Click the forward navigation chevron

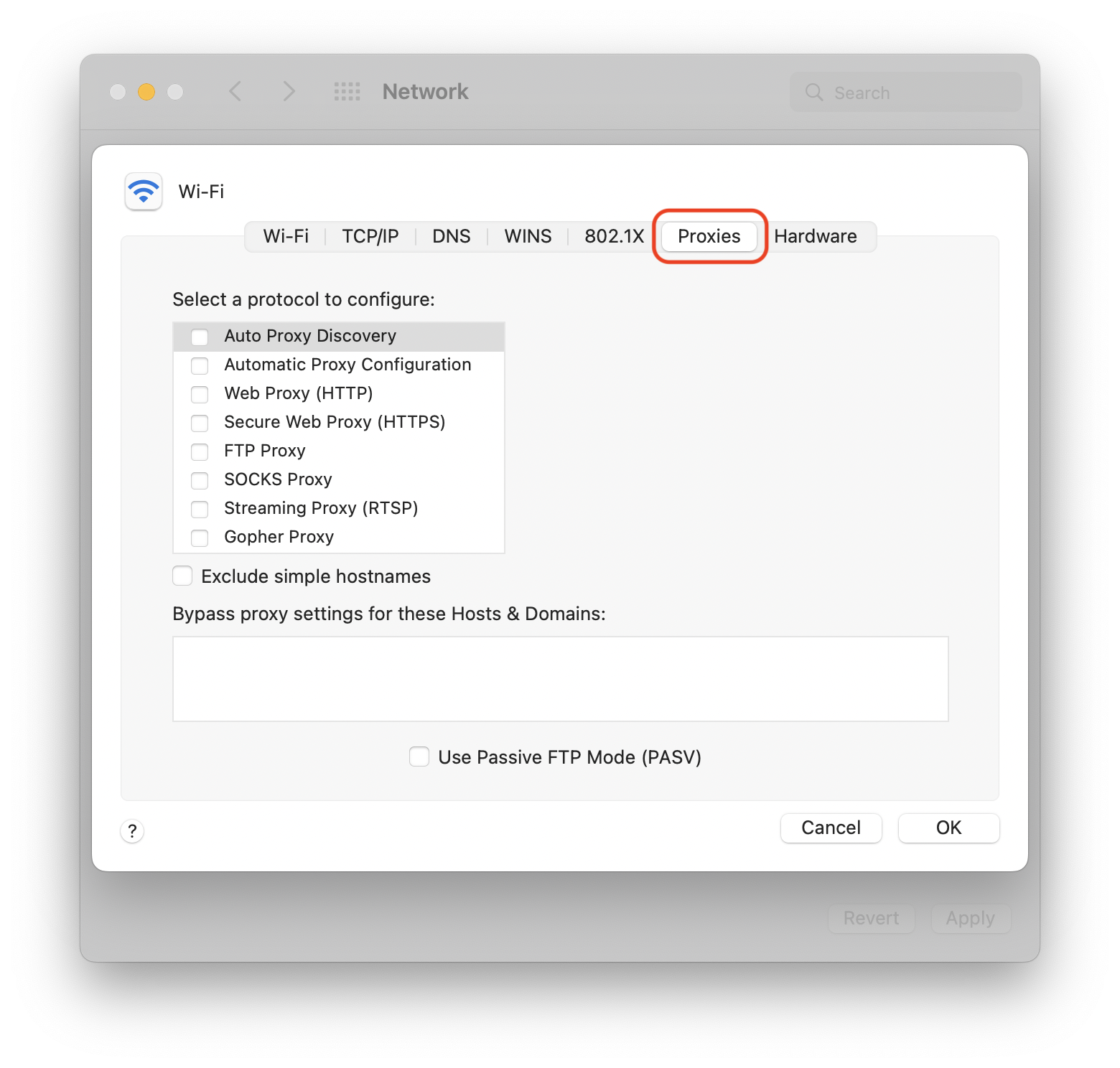tap(289, 91)
